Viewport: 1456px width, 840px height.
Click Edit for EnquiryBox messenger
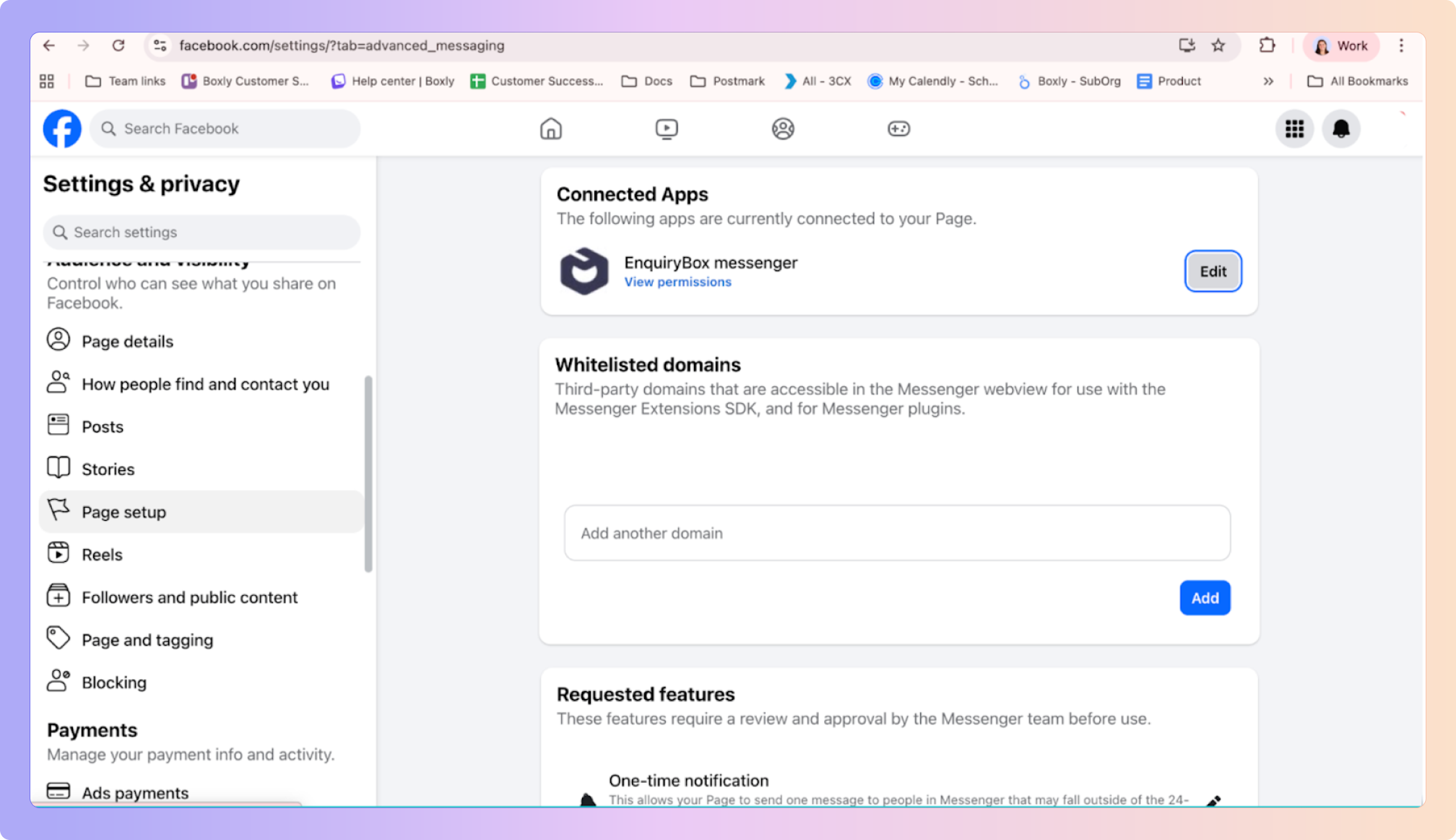point(1213,272)
